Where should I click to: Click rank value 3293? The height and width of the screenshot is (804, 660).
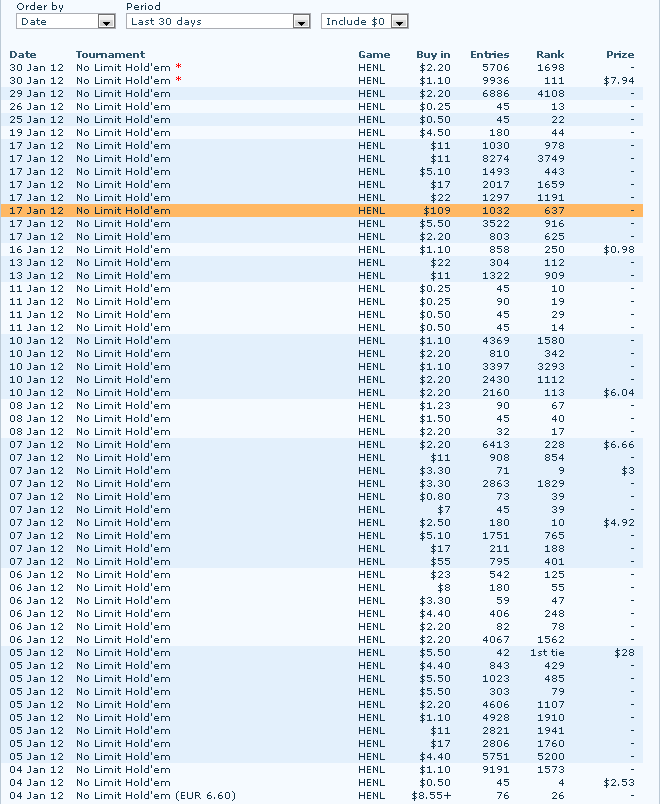point(551,367)
